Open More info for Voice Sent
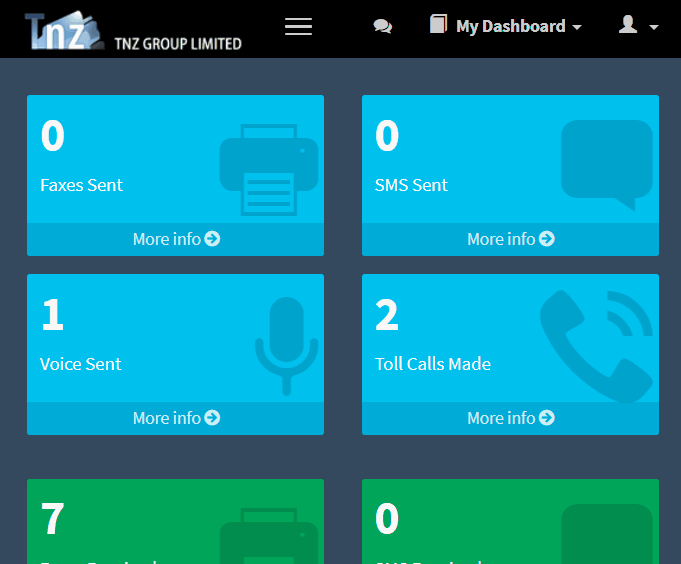 (175, 418)
